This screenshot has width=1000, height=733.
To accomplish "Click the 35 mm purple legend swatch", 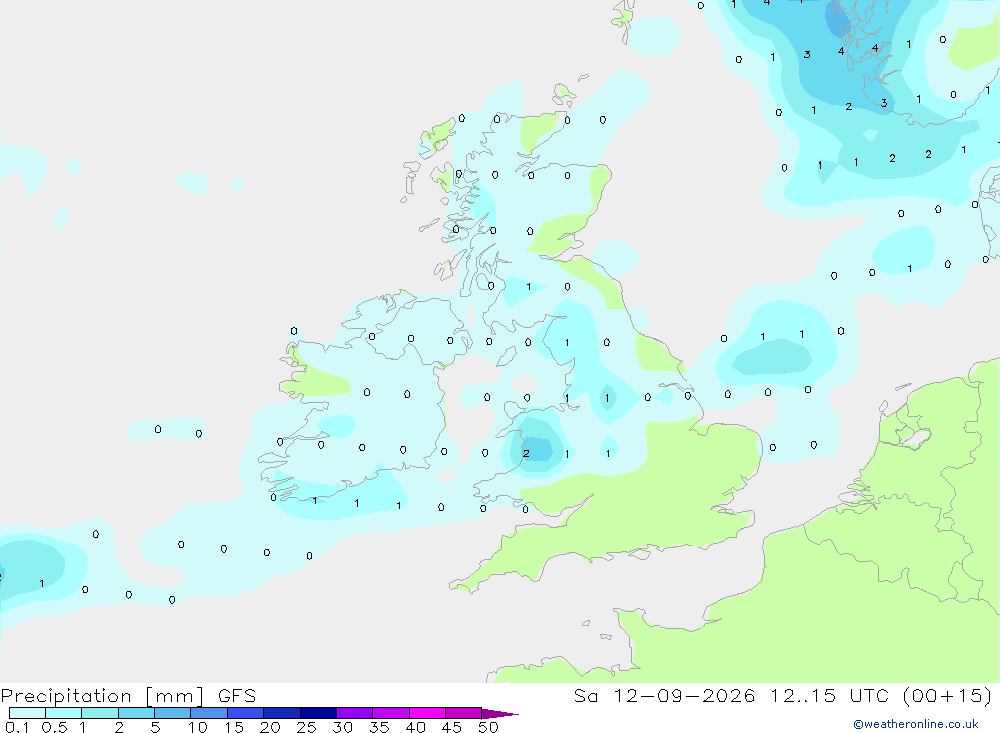I will point(391,713).
